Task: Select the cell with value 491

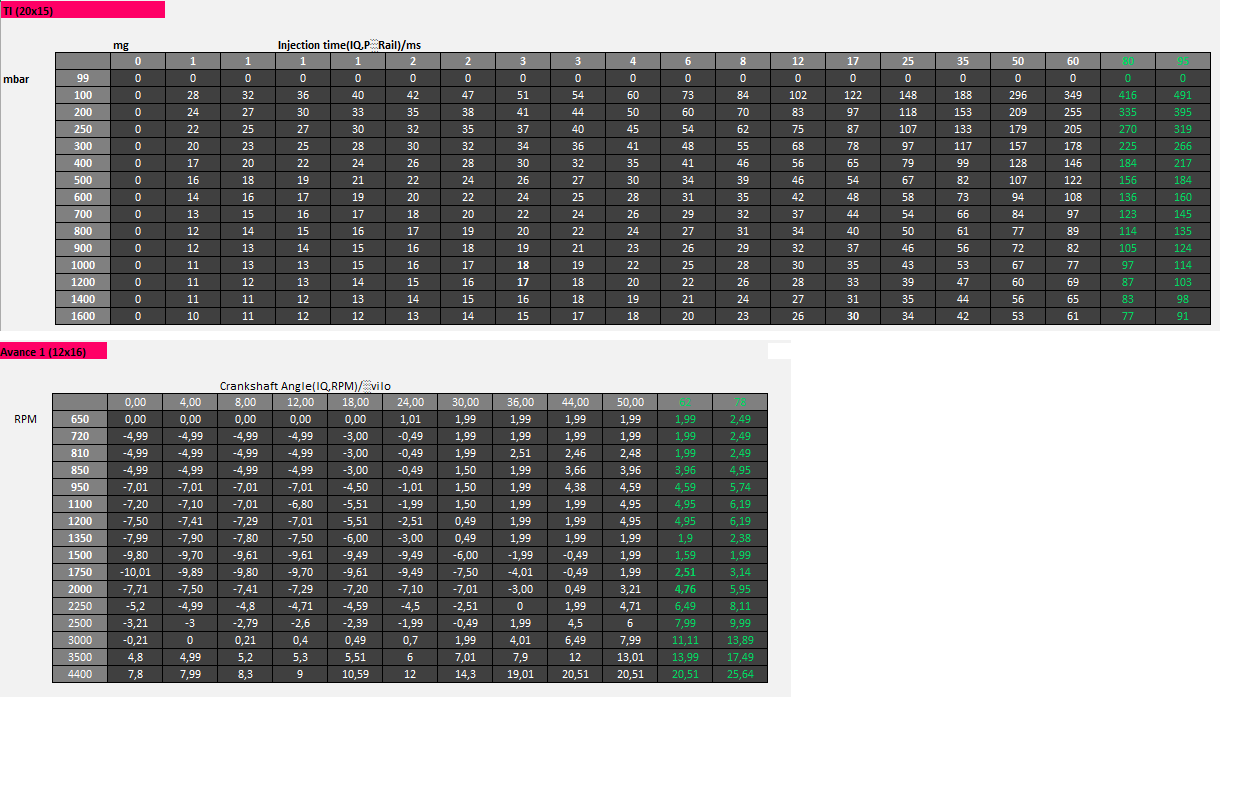Action: (x=1182, y=93)
